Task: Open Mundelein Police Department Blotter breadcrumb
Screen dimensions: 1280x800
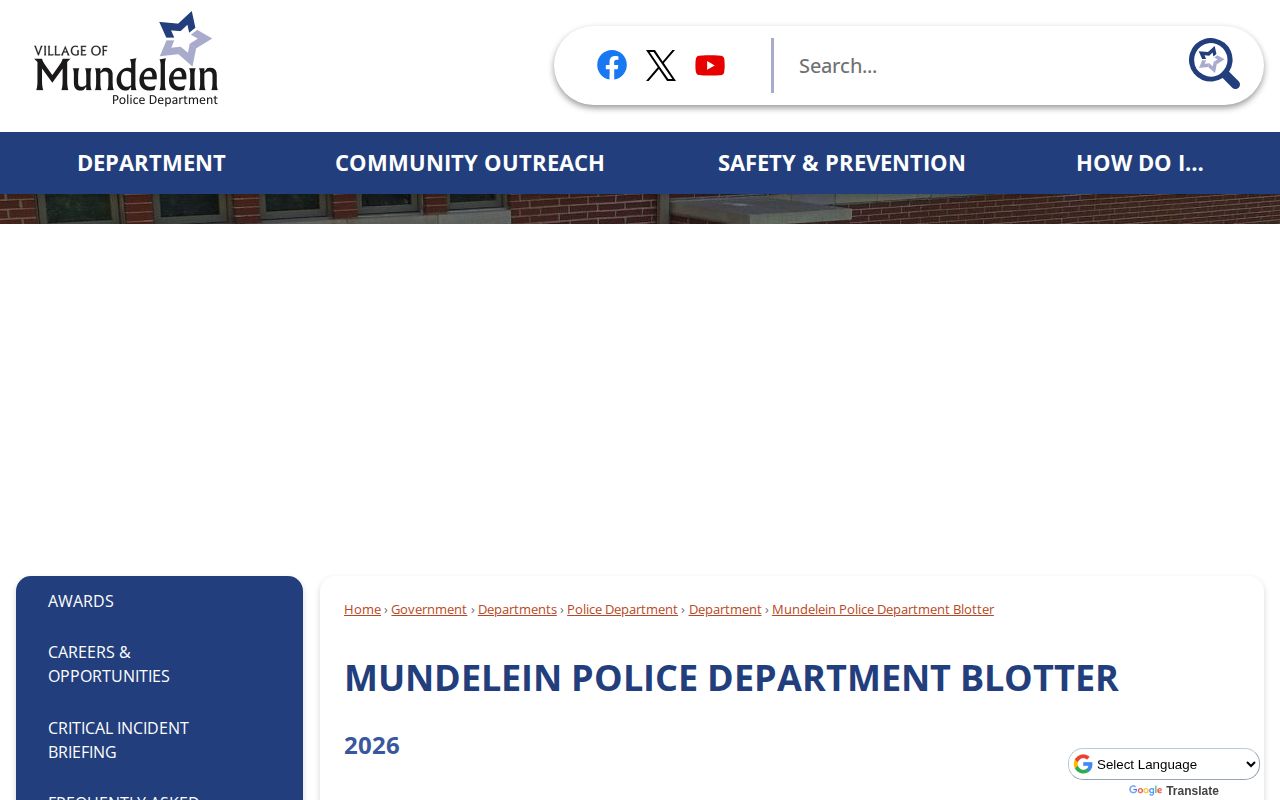Action: coord(883,609)
